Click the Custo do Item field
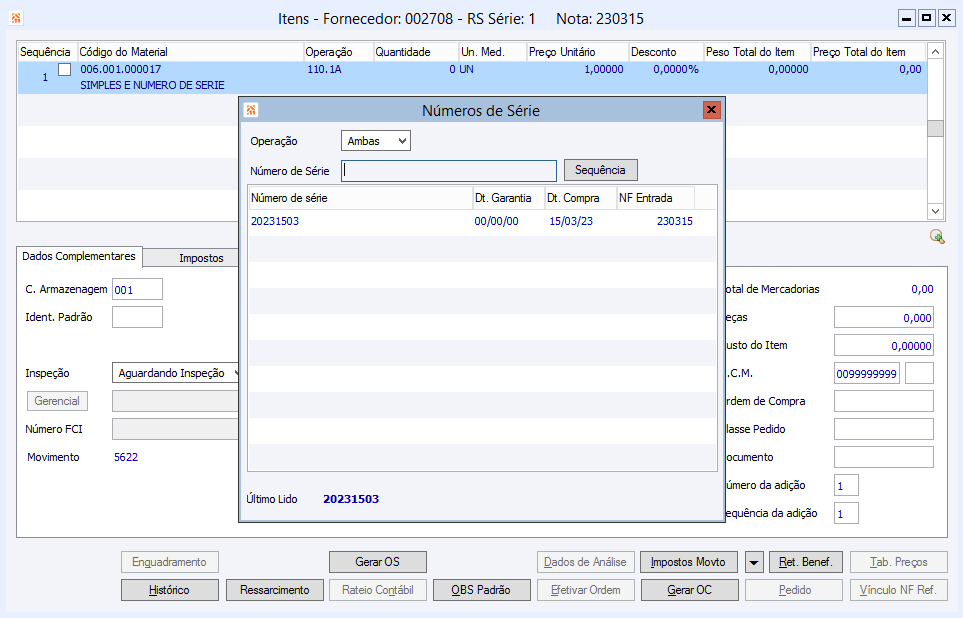 (x=884, y=345)
